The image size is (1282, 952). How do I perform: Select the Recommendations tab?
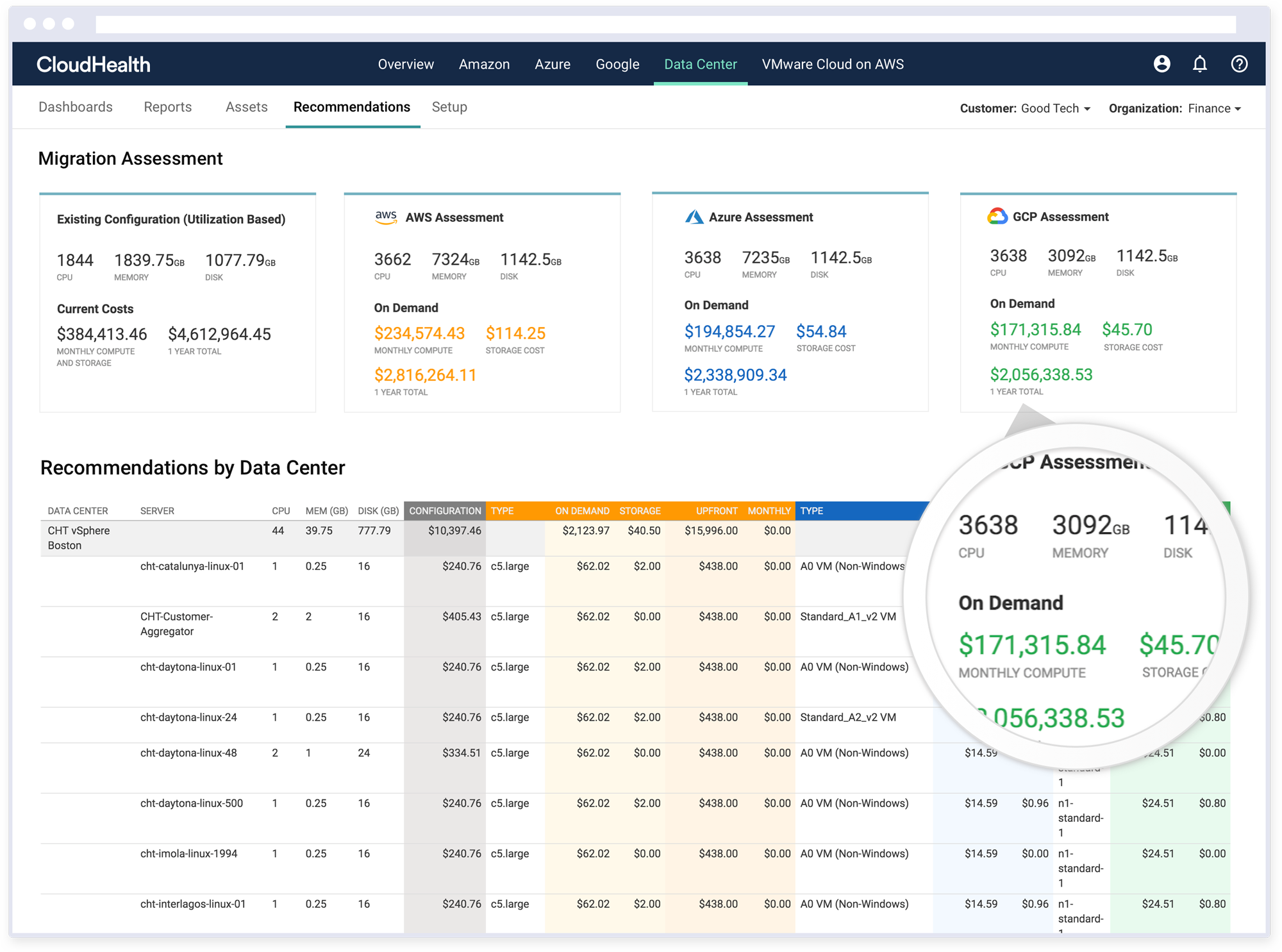click(x=352, y=107)
